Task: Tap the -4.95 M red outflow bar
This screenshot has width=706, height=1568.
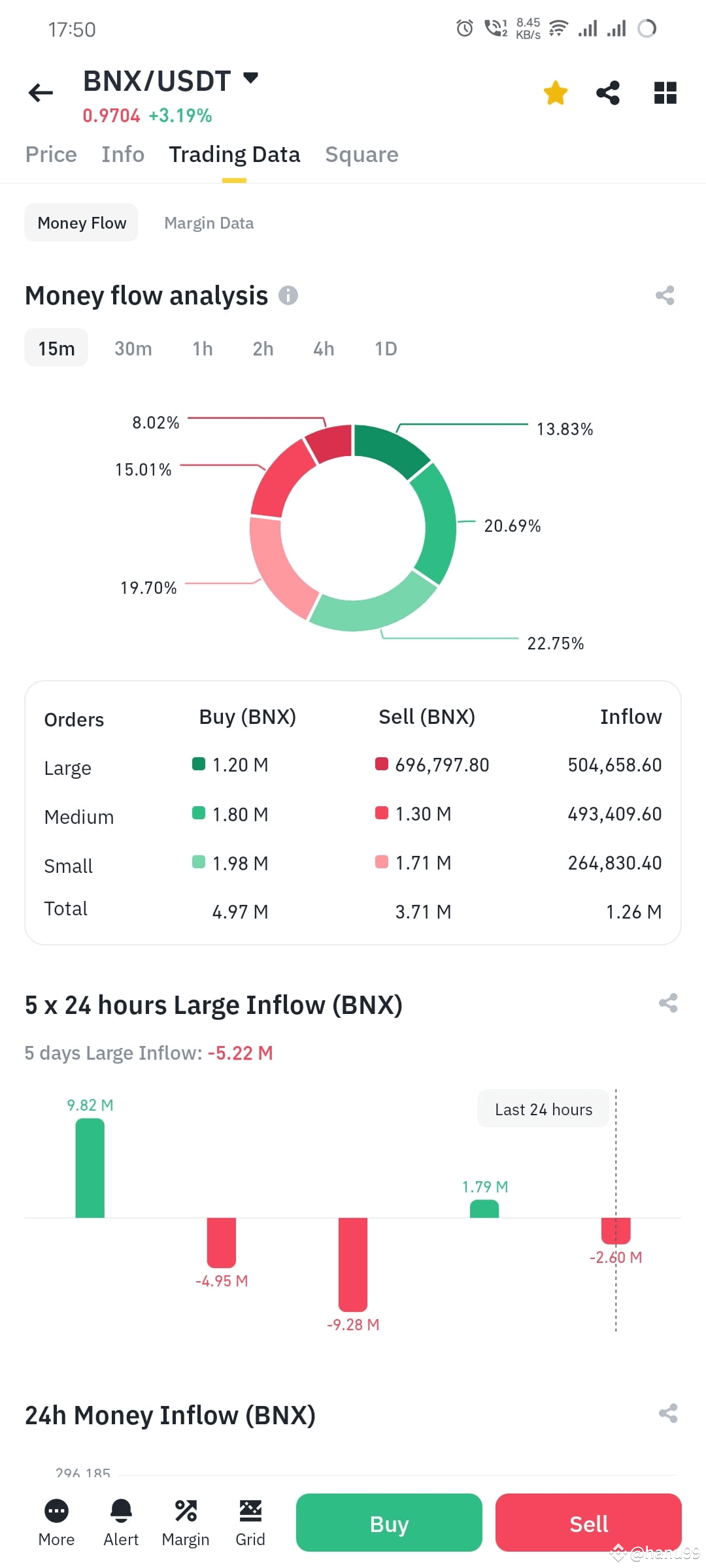Action: coord(222,1243)
